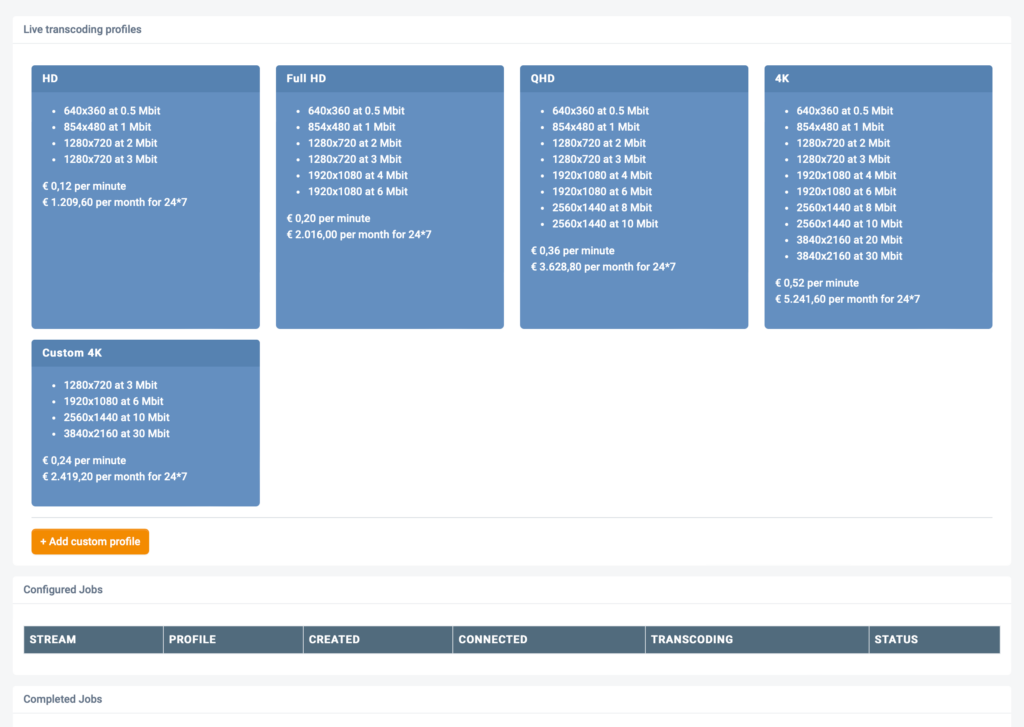Viewport: 1024px width, 727px height.
Task: Click the Completed Jobs section heading
Action: coord(63,699)
